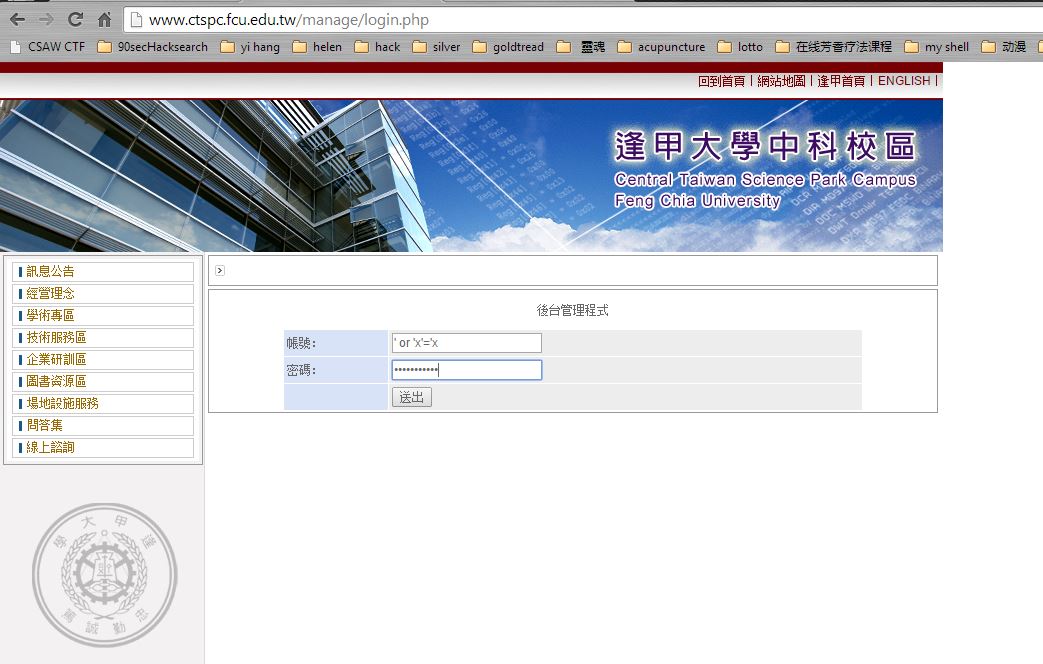Screen dimensions: 1043x664
Task: Go back with the browser back arrow
Action: click(x=17, y=19)
